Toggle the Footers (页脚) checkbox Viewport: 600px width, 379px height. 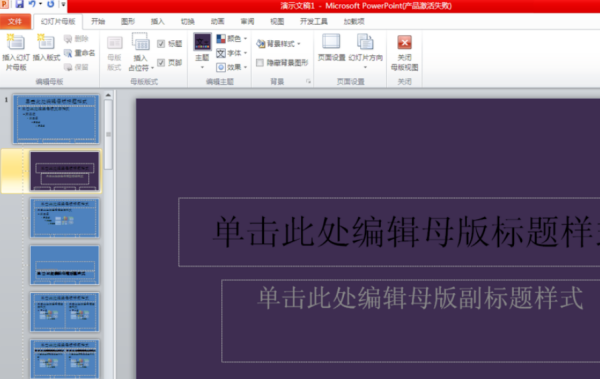[x=161, y=62]
